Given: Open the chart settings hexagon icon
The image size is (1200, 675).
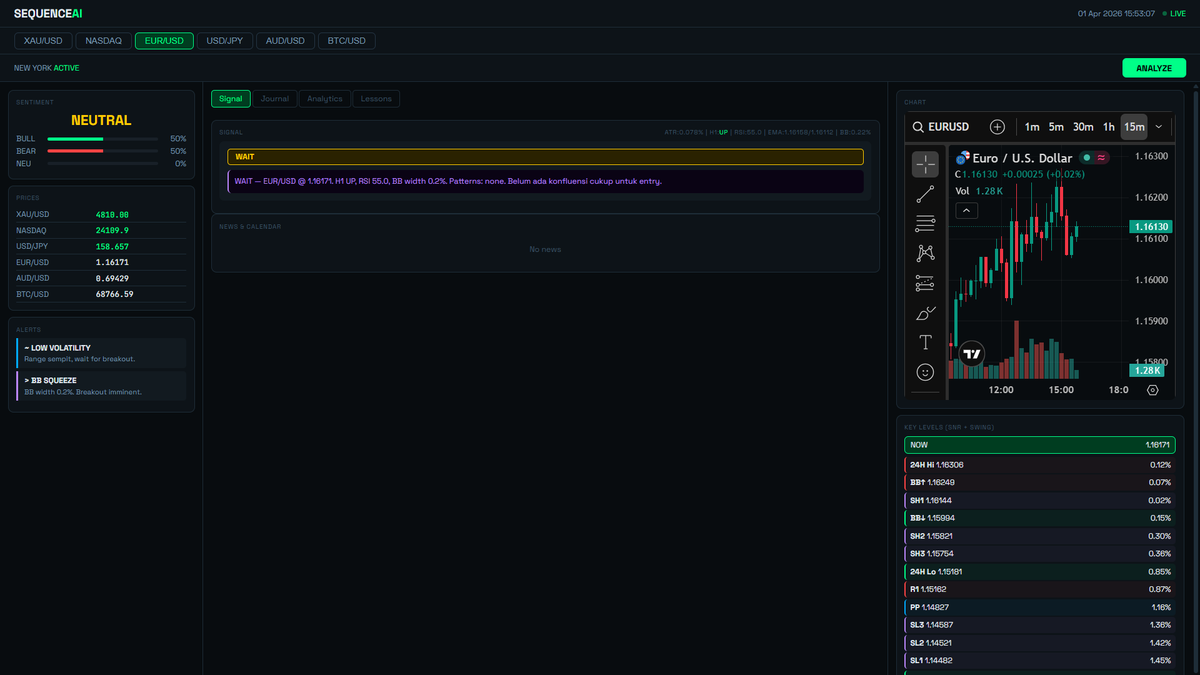Looking at the screenshot, I should pyautogui.click(x=1153, y=390).
